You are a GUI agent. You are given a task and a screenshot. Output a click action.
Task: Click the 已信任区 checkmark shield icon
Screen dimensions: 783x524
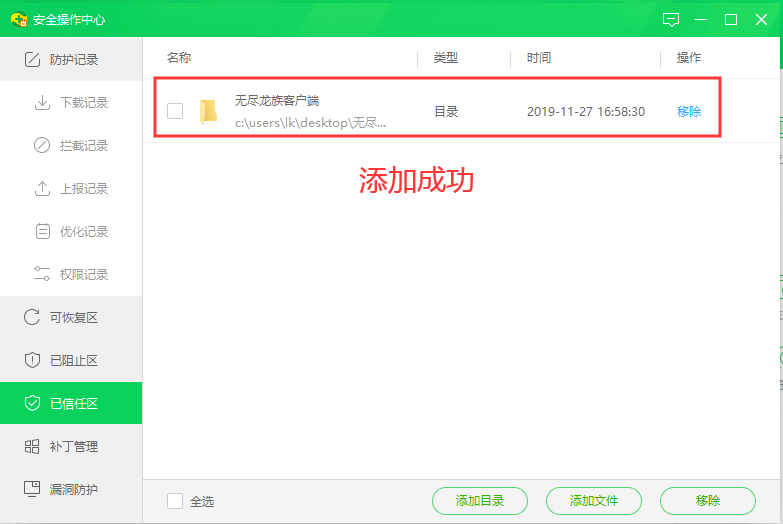coord(32,403)
